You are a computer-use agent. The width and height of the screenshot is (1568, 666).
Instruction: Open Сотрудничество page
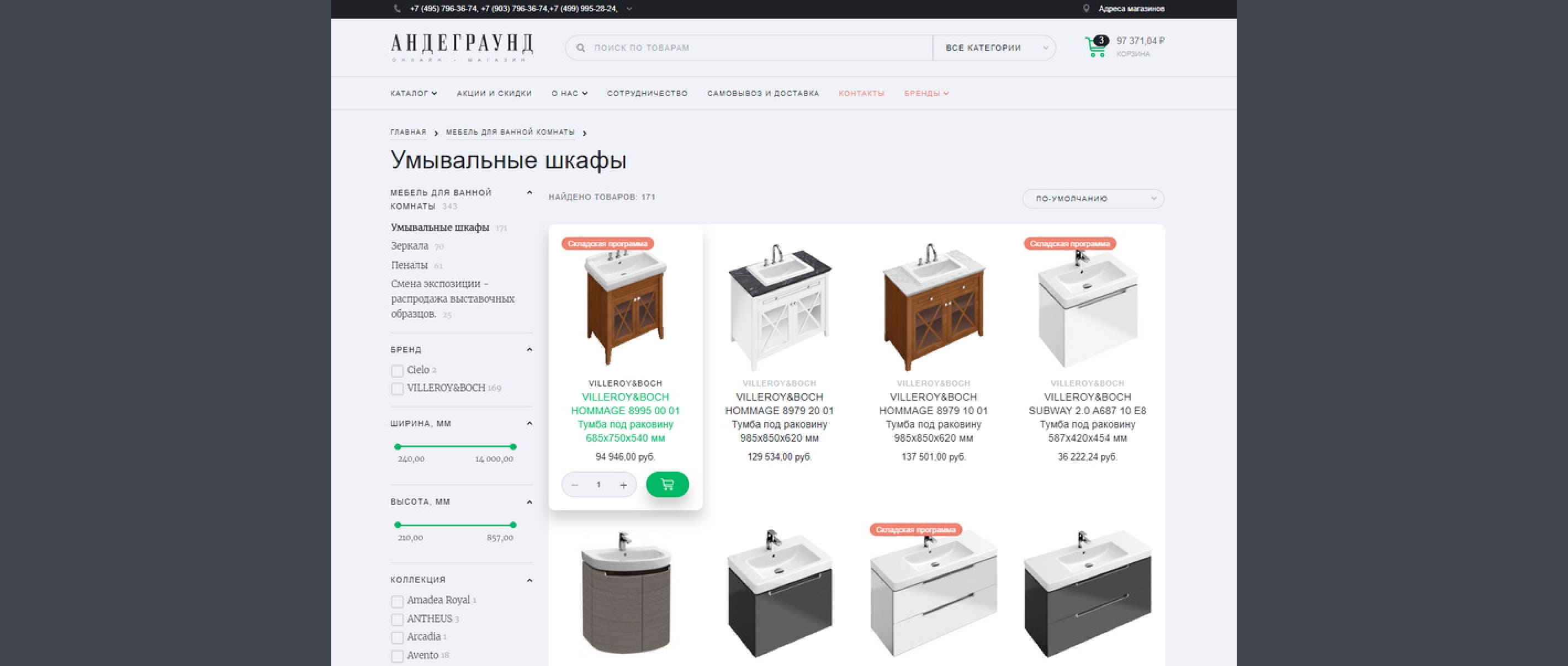647,93
